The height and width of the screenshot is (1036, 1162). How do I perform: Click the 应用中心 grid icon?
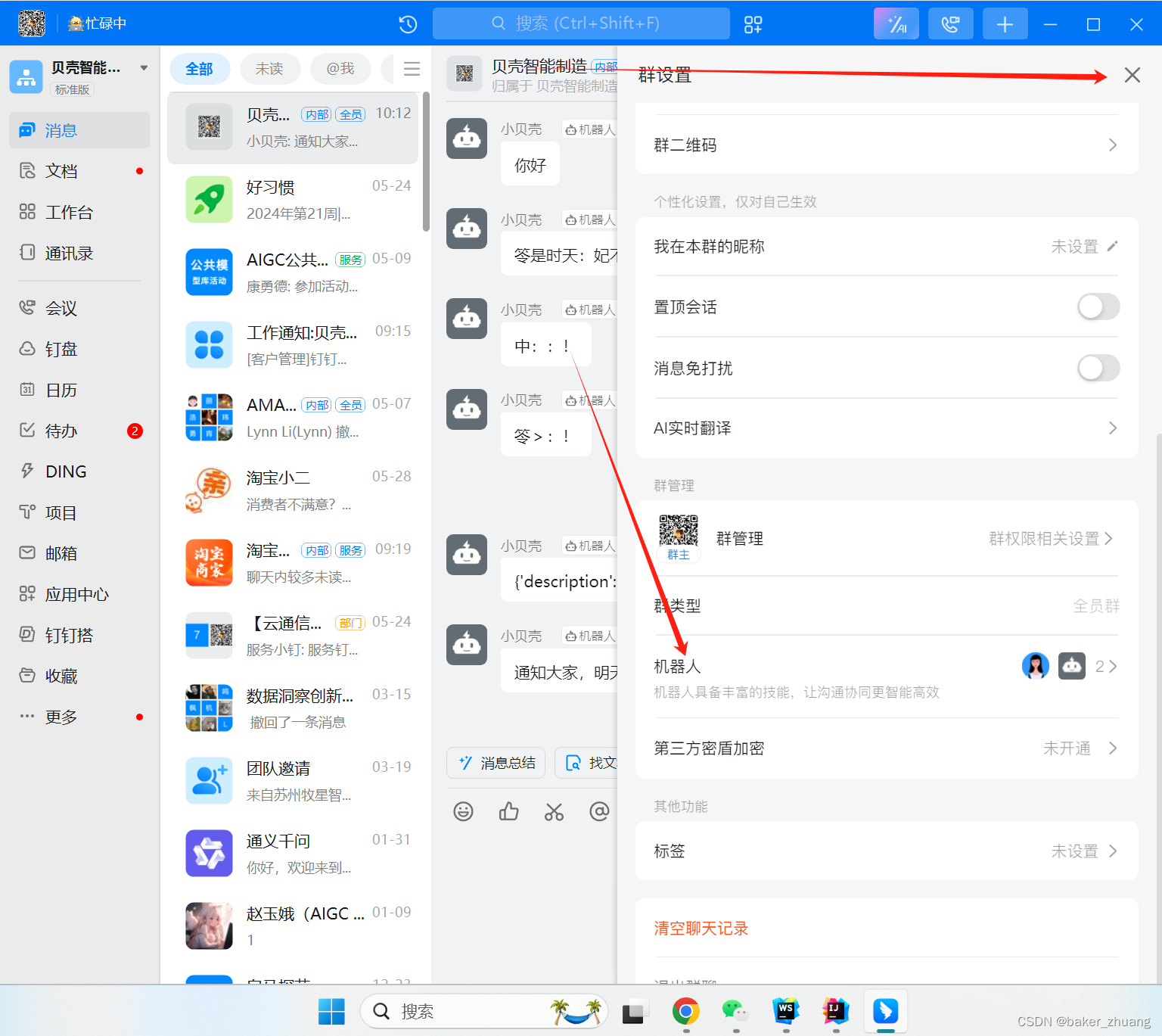(27, 594)
